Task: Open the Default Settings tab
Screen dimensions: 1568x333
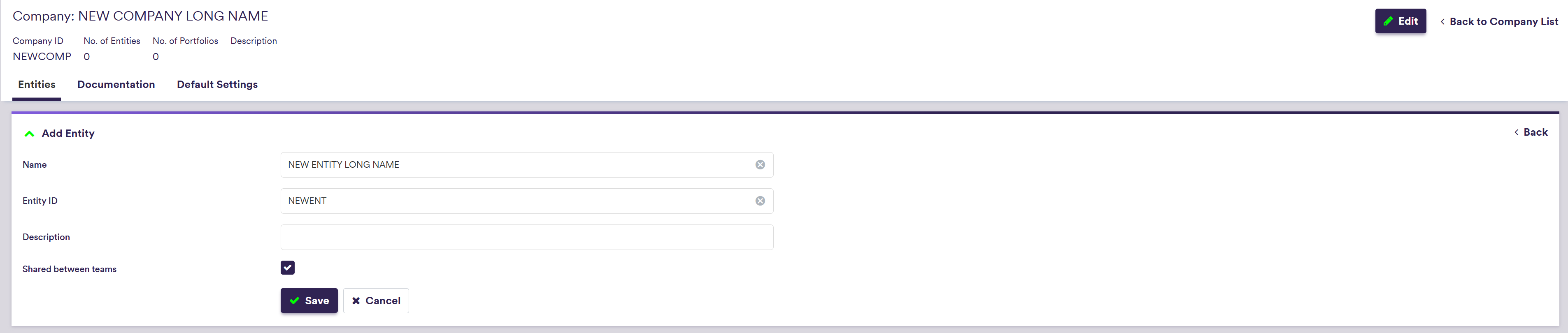Action: coord(217,84)
